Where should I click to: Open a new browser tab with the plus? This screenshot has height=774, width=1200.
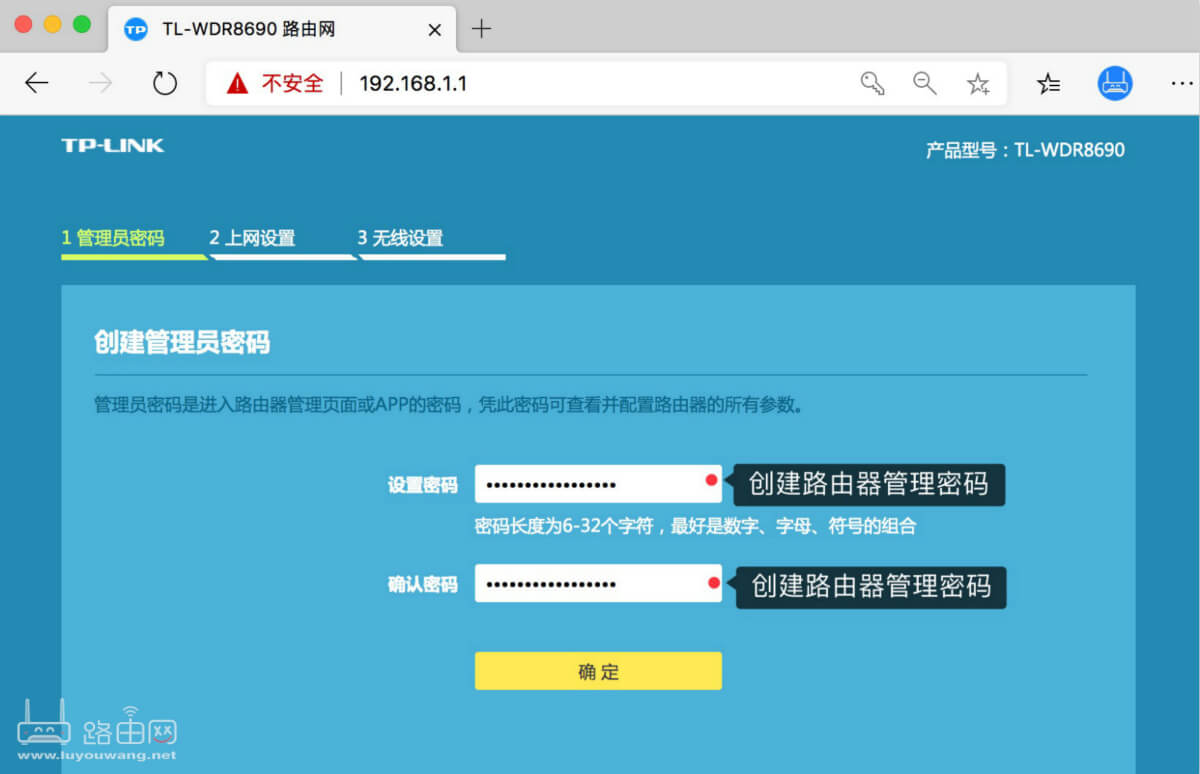(481, 29)
